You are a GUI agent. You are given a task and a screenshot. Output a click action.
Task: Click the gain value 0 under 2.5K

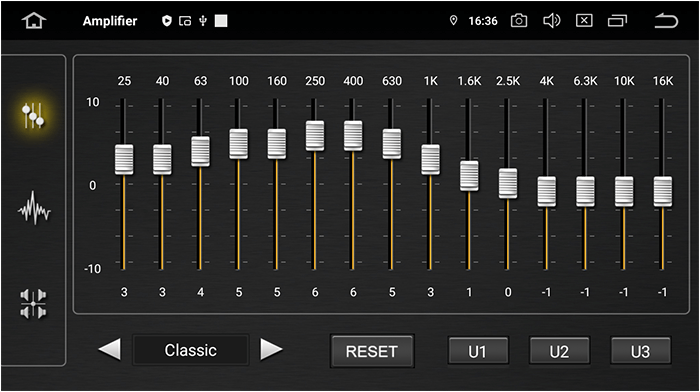pyautogui.click(x=508, y=292)
